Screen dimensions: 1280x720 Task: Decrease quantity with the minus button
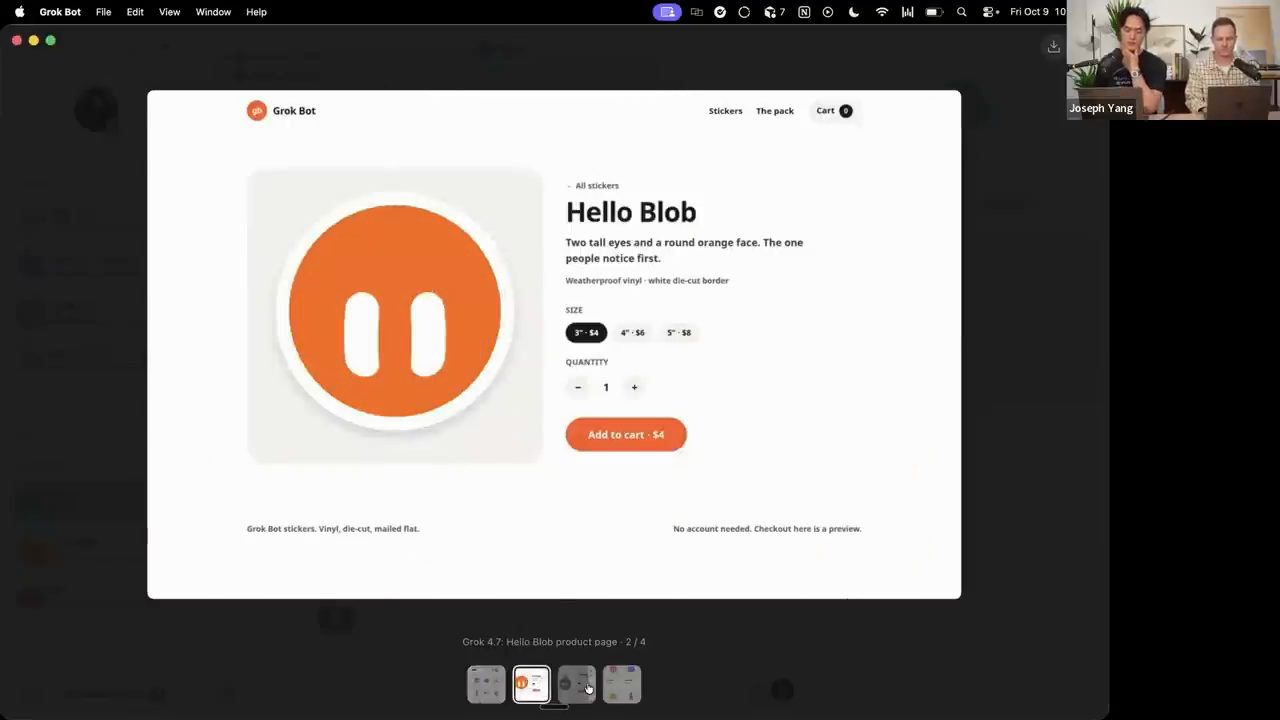pyautogui.click(x=578, y=387)
